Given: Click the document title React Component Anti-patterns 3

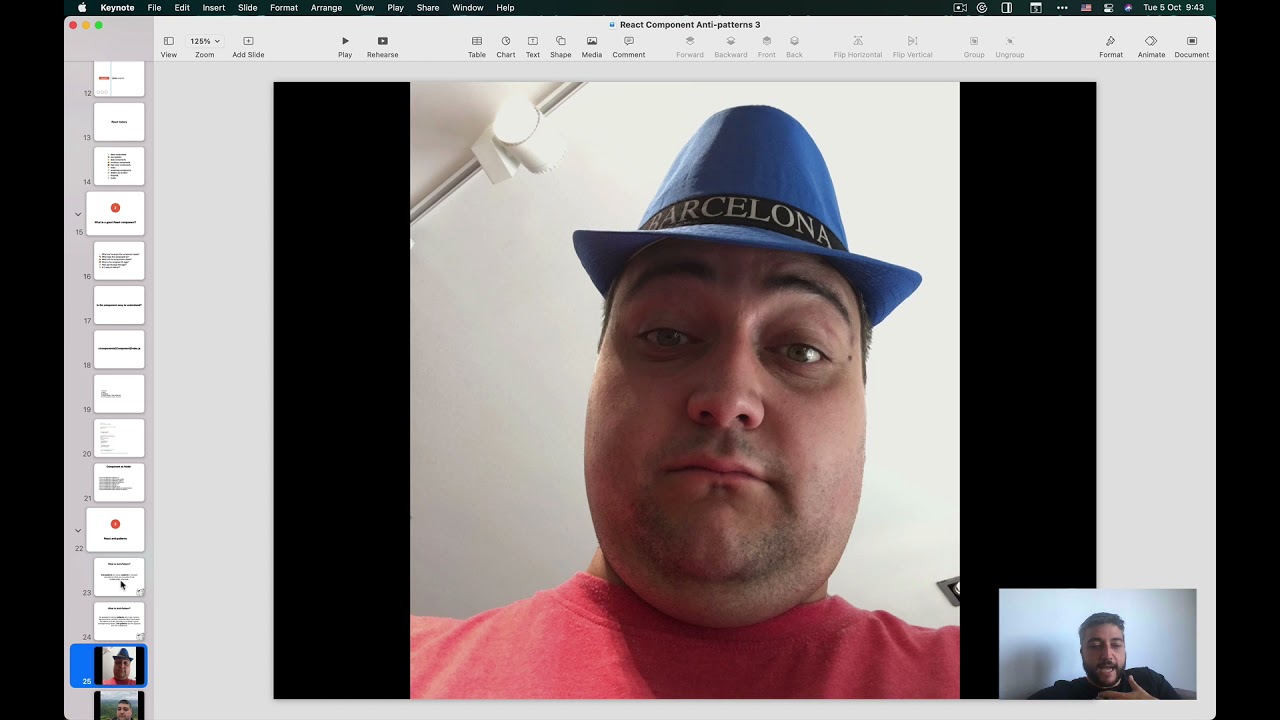Looking at the screenshot, I should coord(690,24).
